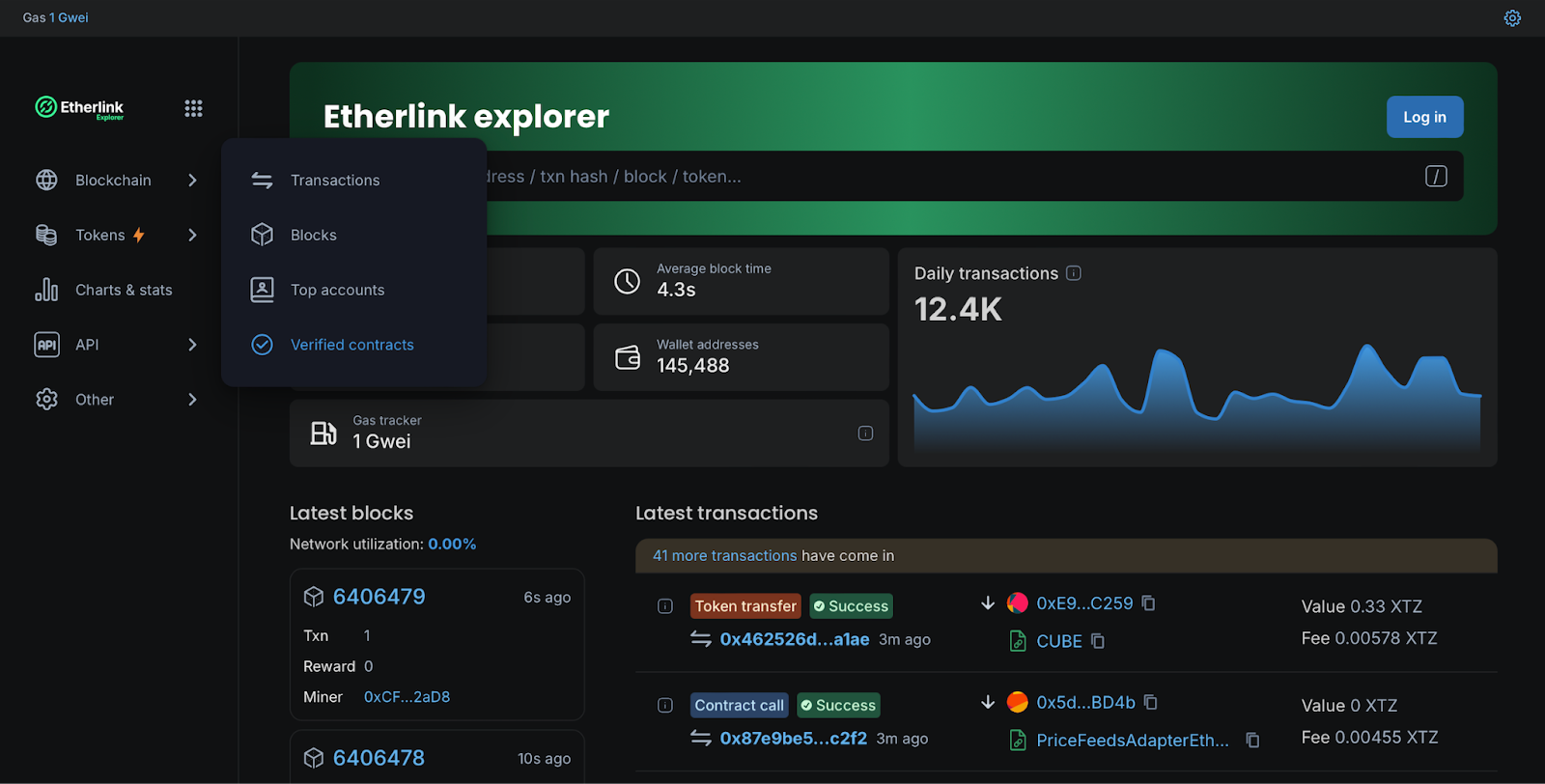Expand details of Contract call transaction
This screenshot has height=784, width=1545.
(x=665, y=705)
